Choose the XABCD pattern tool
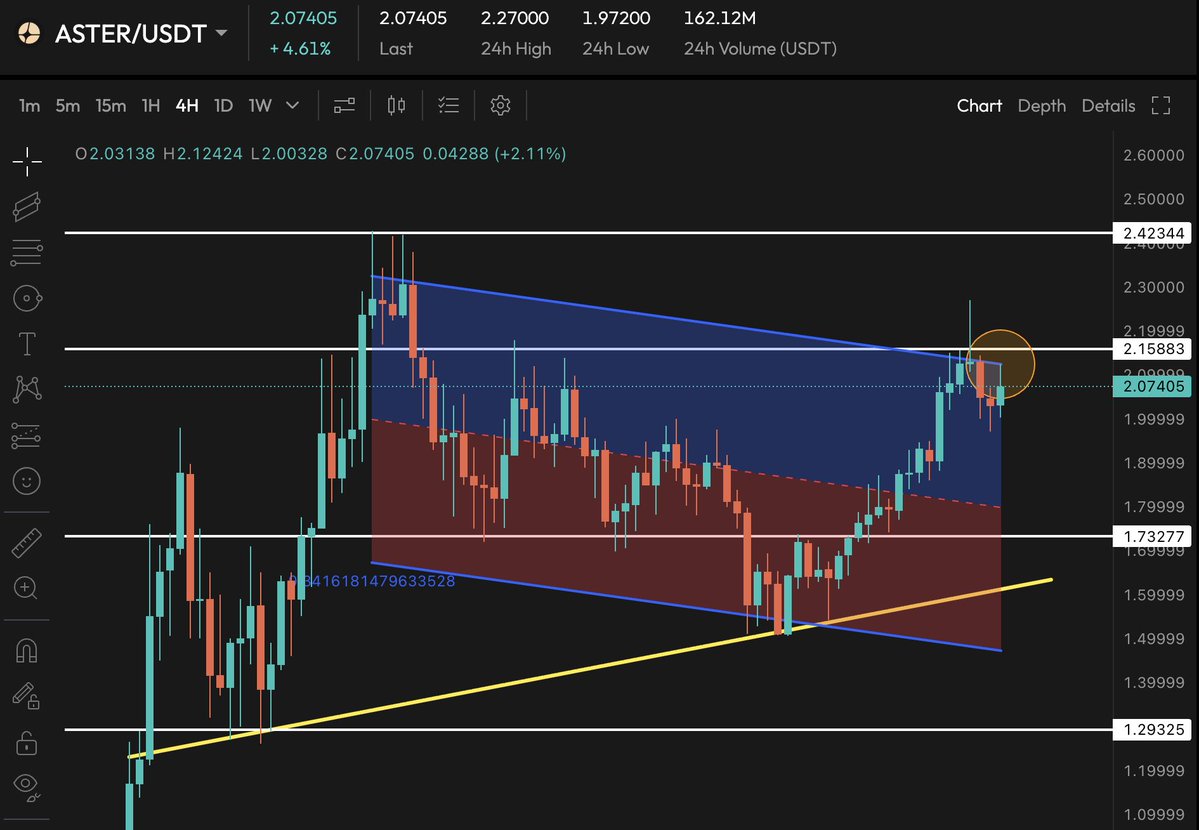Viewport: 1199px width, 830px height. [x=27, y=389]
